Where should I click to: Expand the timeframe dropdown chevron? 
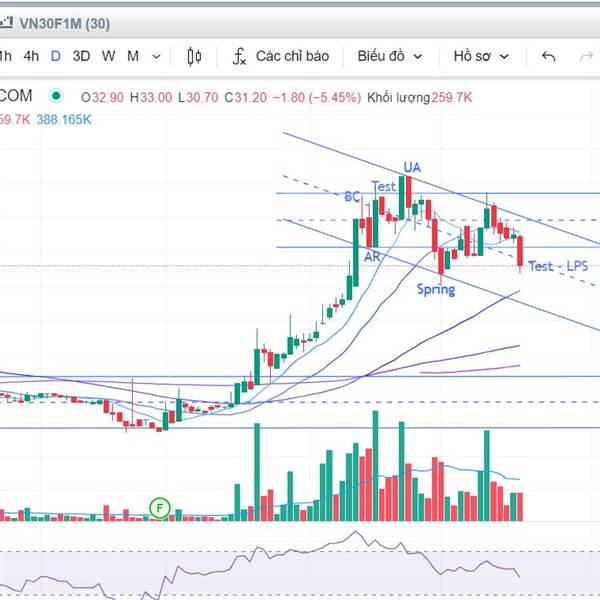click(156, 57)
